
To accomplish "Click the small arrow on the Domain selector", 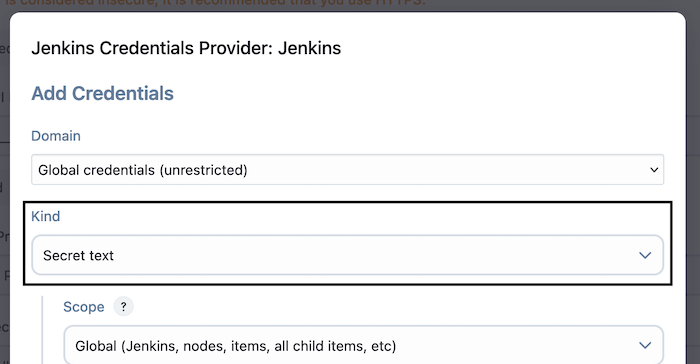I will pyautogui.click(x=654, y=170).
